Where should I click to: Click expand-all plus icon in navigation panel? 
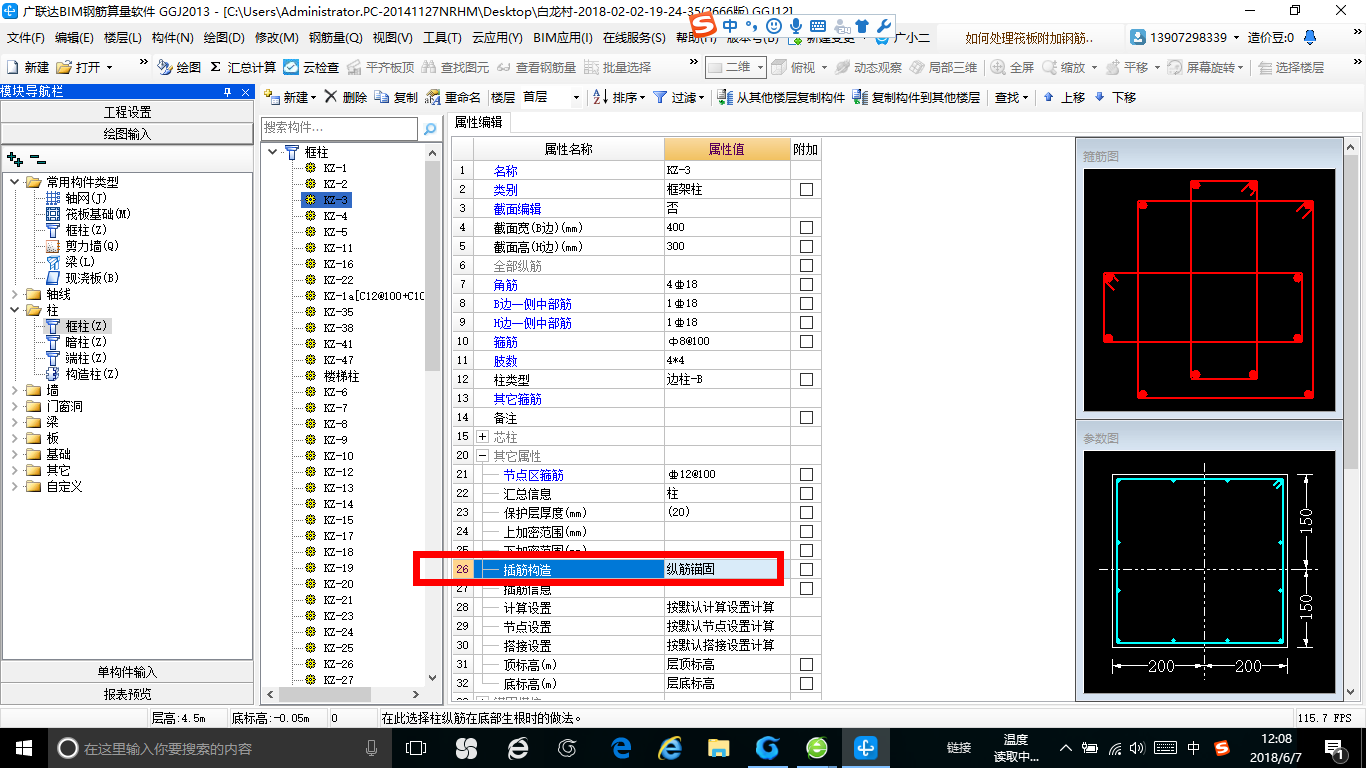[15, 158]
